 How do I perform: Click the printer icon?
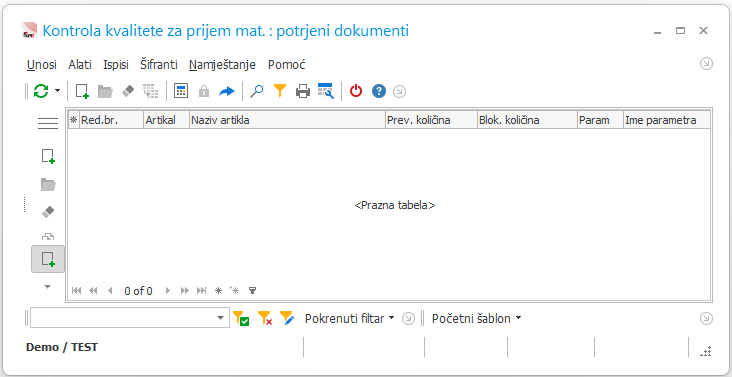303,91
